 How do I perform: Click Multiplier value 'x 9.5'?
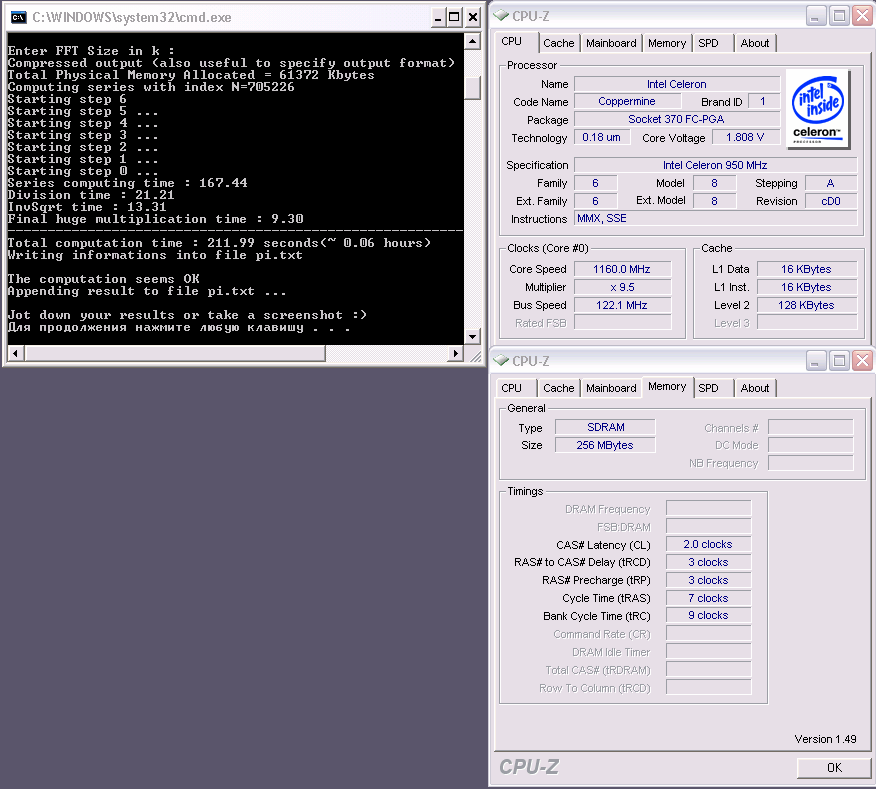point(622,287)
